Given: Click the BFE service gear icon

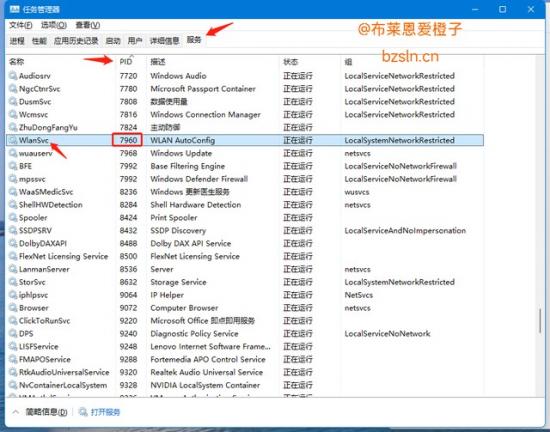Looking at the screenshot, I should pyautogui.click(x=13, y=166).
